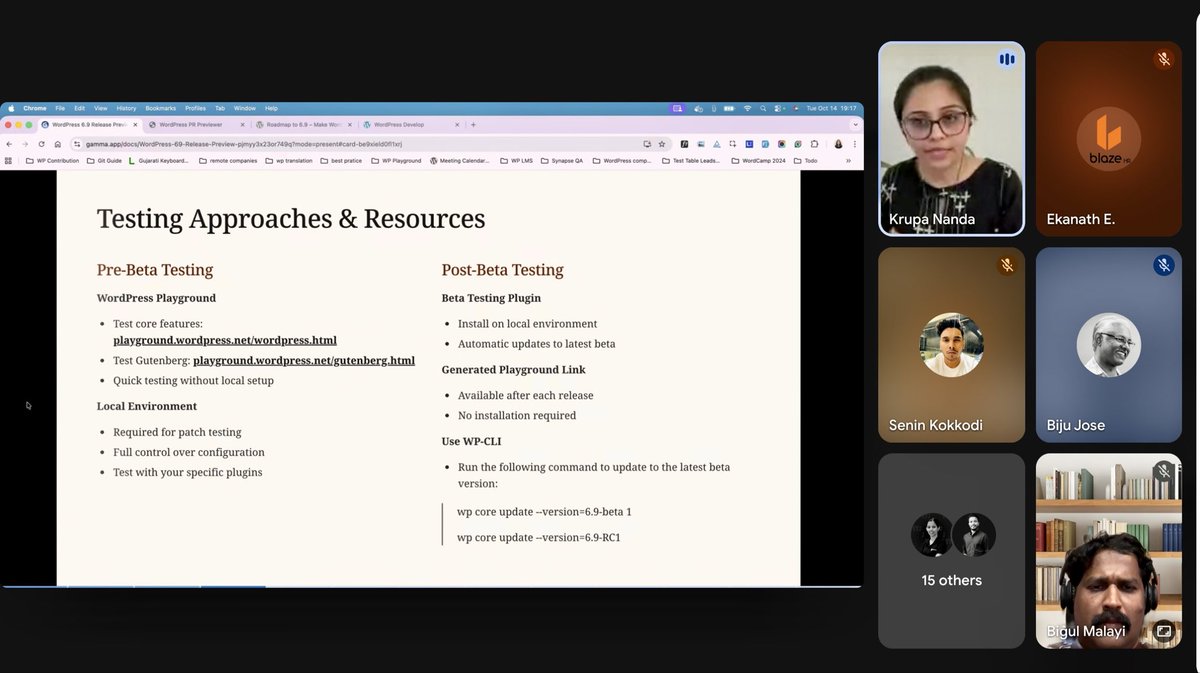Open Spotlight search in menu bar

[763, 108]
